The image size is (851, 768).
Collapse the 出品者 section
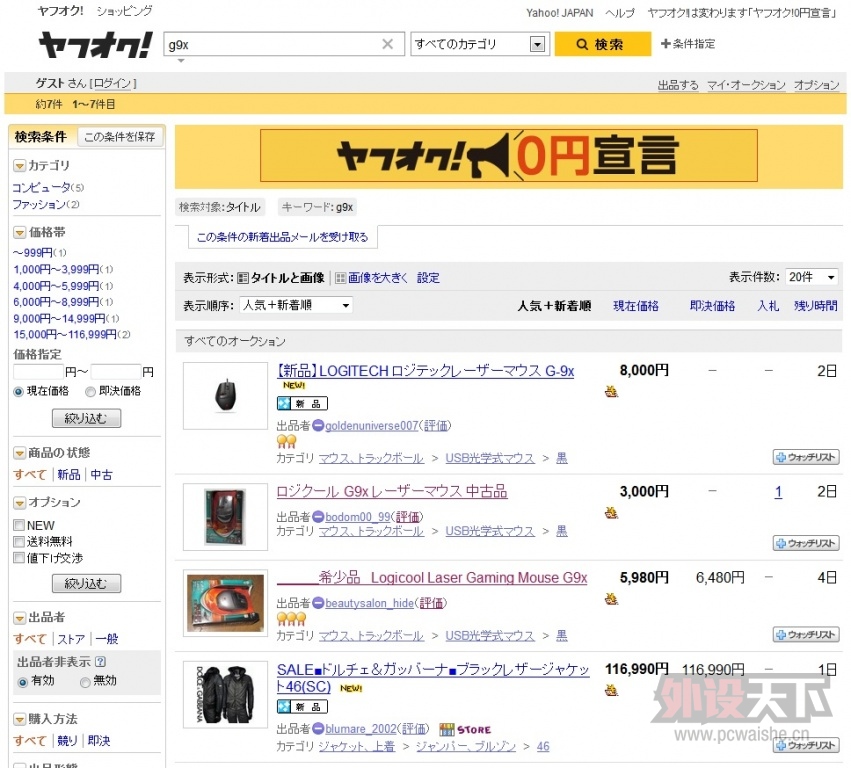click(20, 618)
